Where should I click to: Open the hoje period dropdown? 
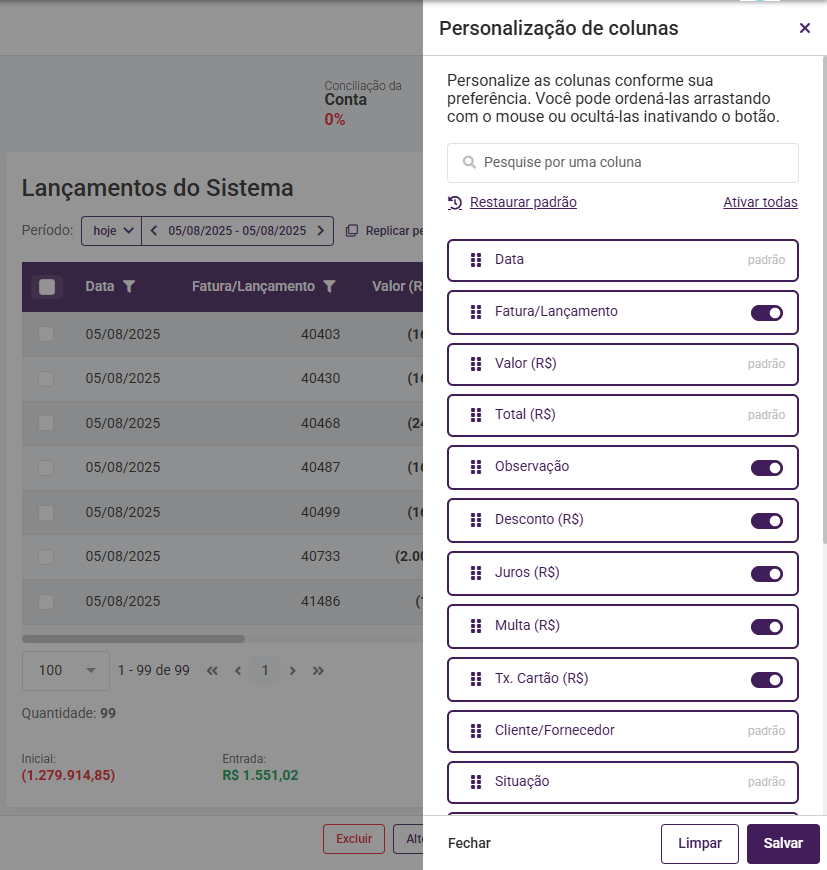click(x=111, y=231)
